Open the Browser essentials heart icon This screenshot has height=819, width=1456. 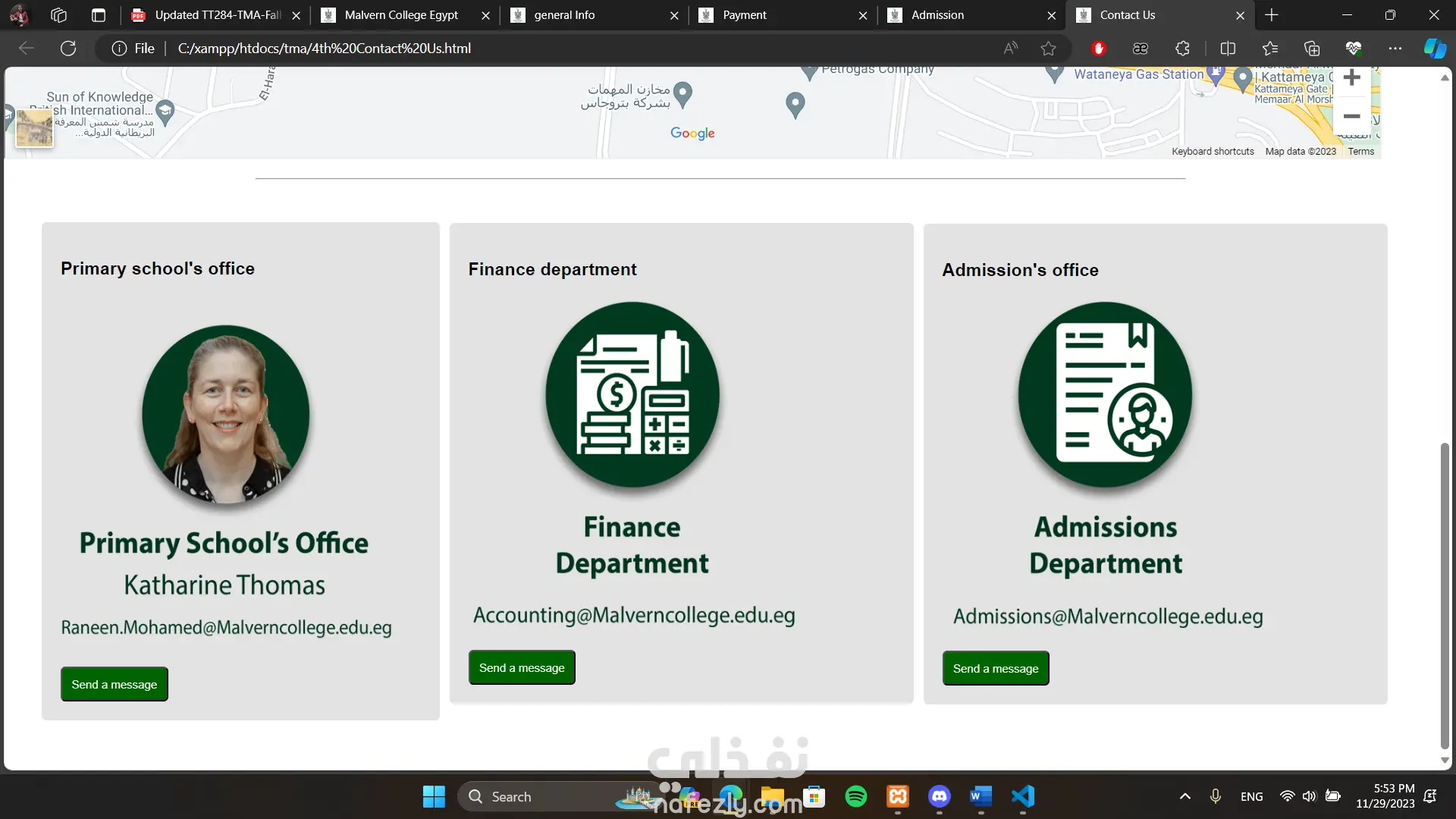[x=1354, y=49]
